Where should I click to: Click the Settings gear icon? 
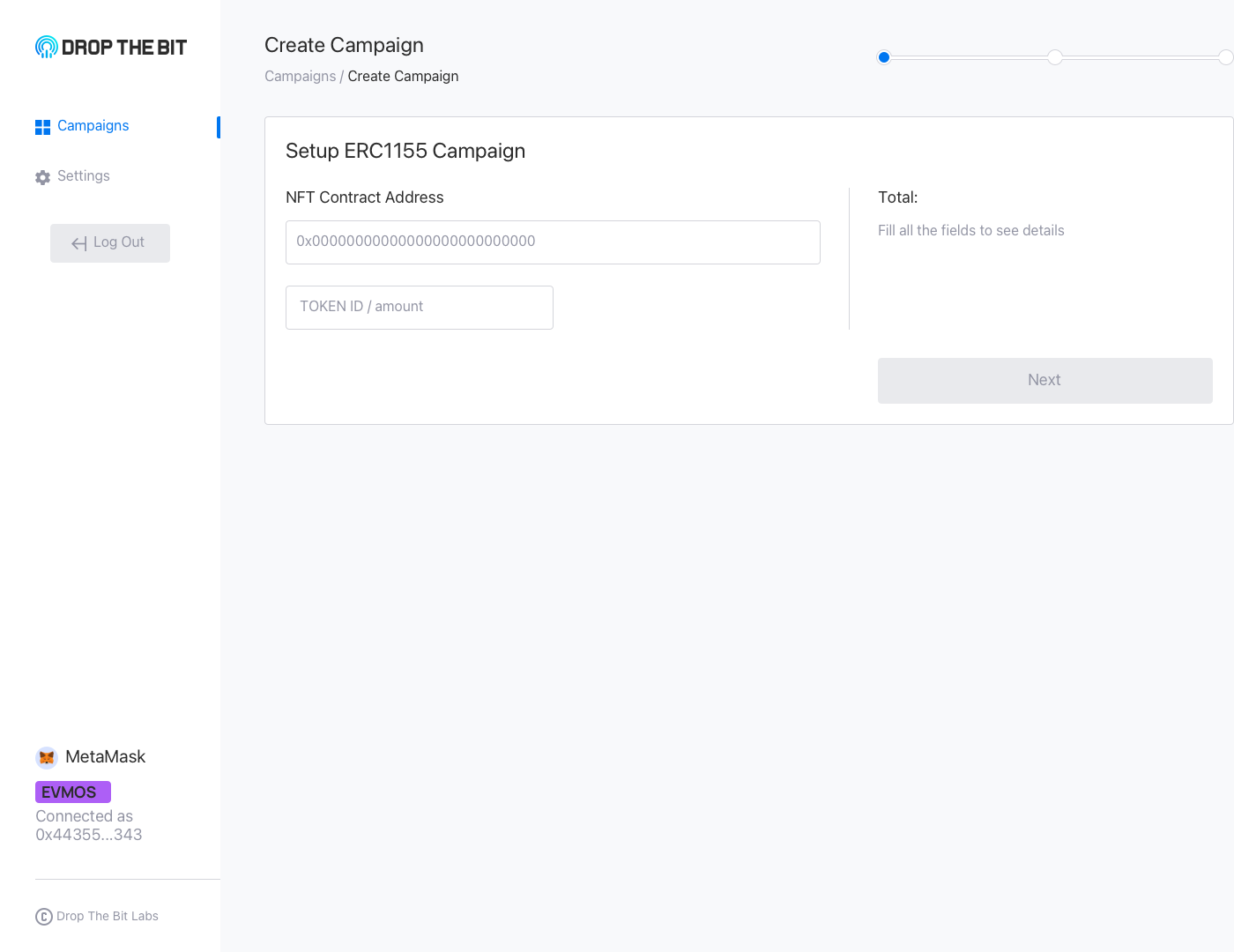point(42,177)
